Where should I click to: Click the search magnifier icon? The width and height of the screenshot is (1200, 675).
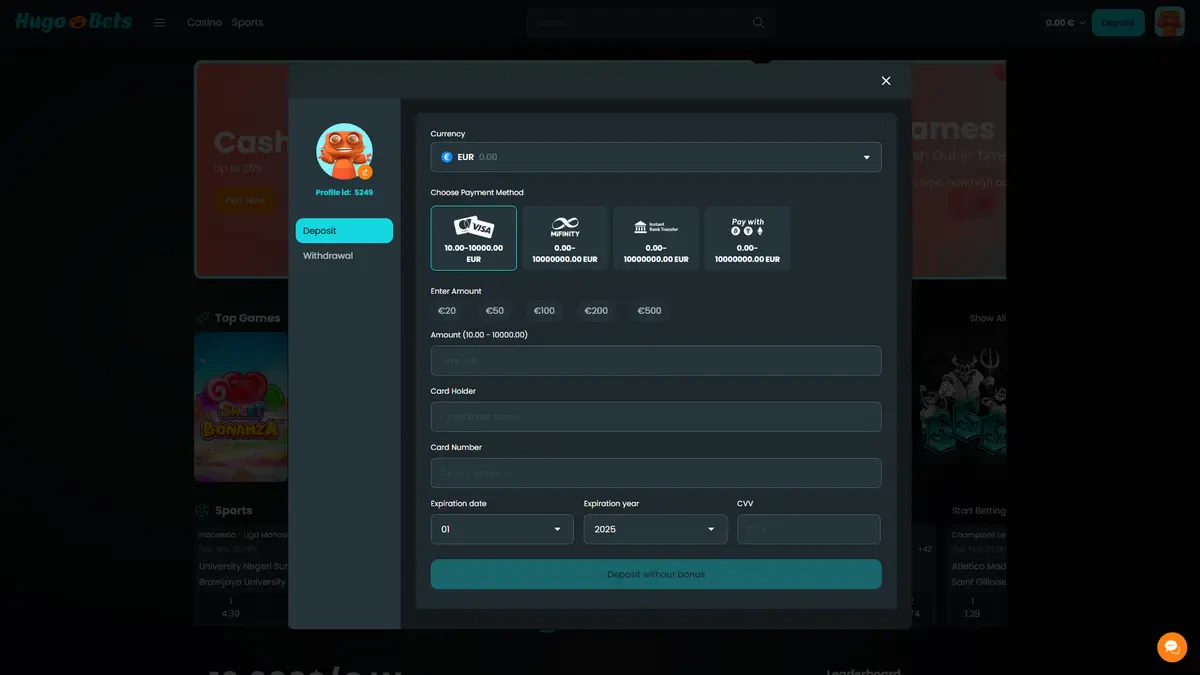pyautogui.click(x=758, y=23)
